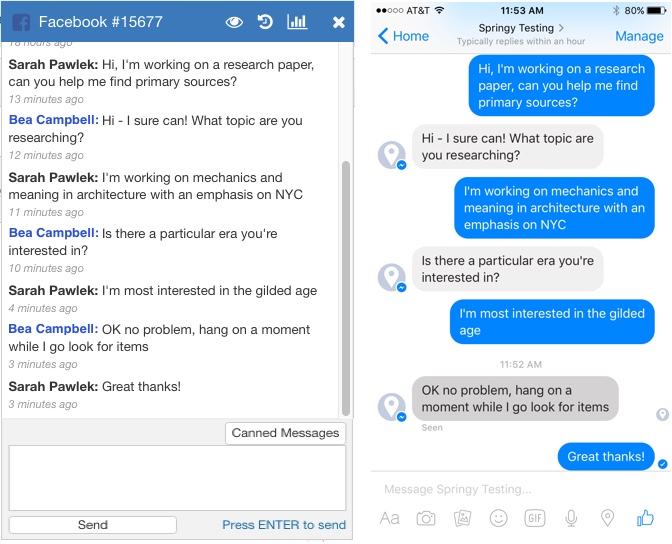
Task: Open the GIF picker icon
Action: [x=535, y=518]
